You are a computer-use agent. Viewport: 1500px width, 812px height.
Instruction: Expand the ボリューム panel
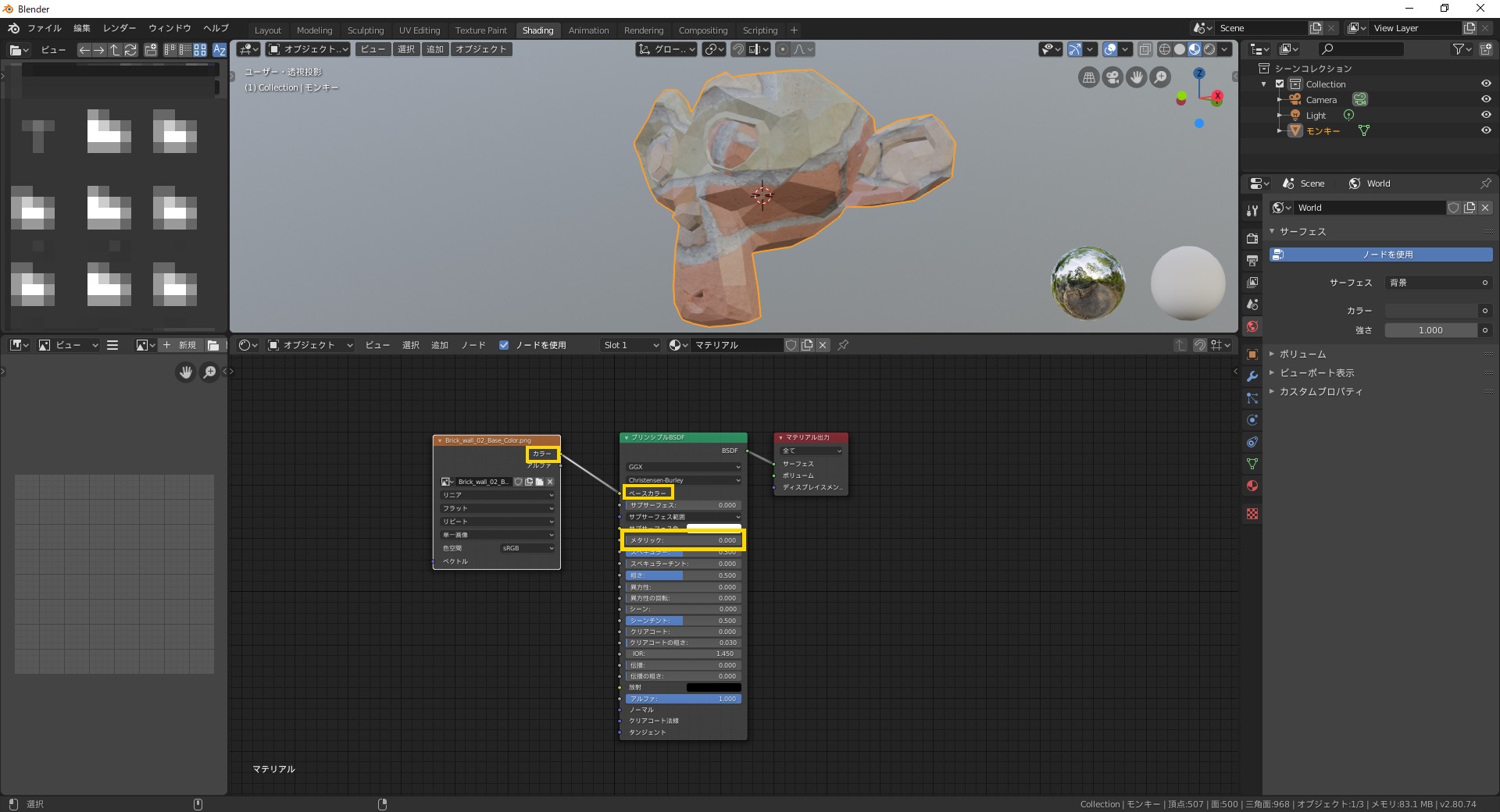[1302, 354]
